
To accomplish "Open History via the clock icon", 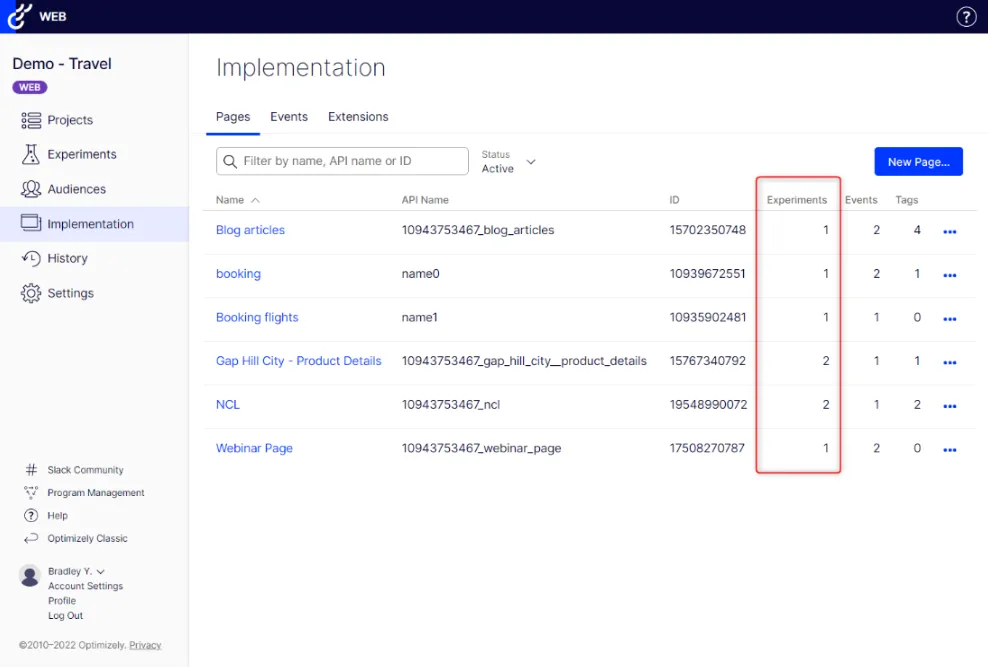I will pos(31,258).
